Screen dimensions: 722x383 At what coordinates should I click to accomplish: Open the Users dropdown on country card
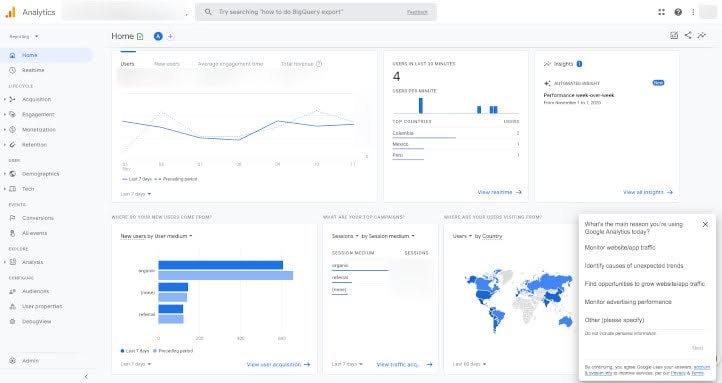coord(462,236)
